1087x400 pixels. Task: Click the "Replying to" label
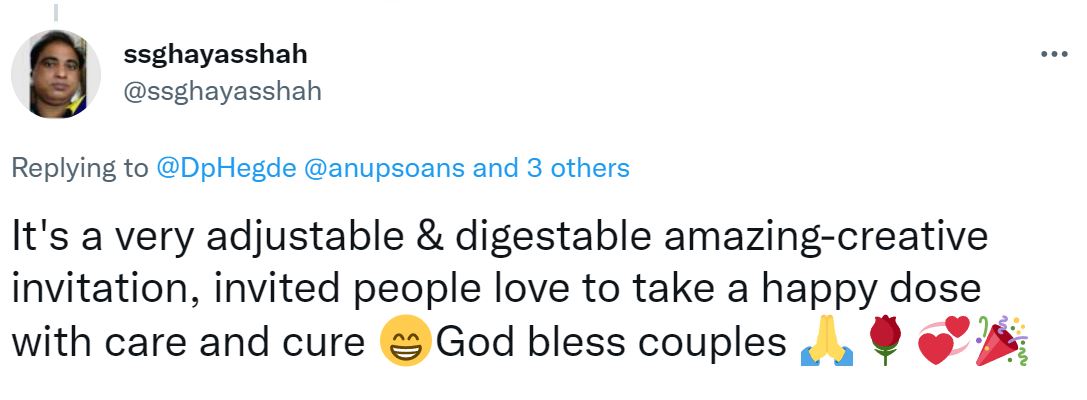point(79,167)
